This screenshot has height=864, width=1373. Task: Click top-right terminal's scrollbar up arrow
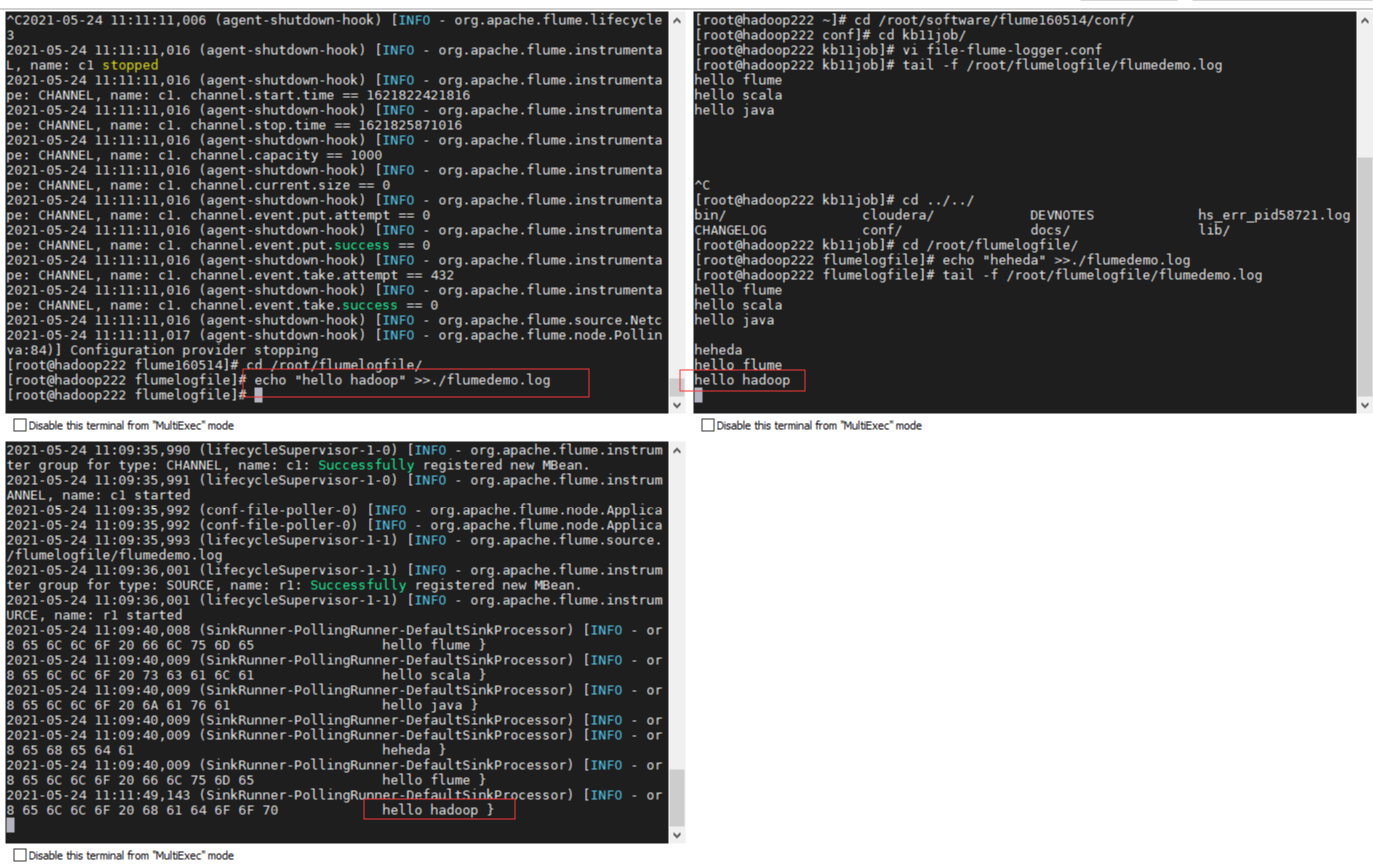(x=1364, y=20)
